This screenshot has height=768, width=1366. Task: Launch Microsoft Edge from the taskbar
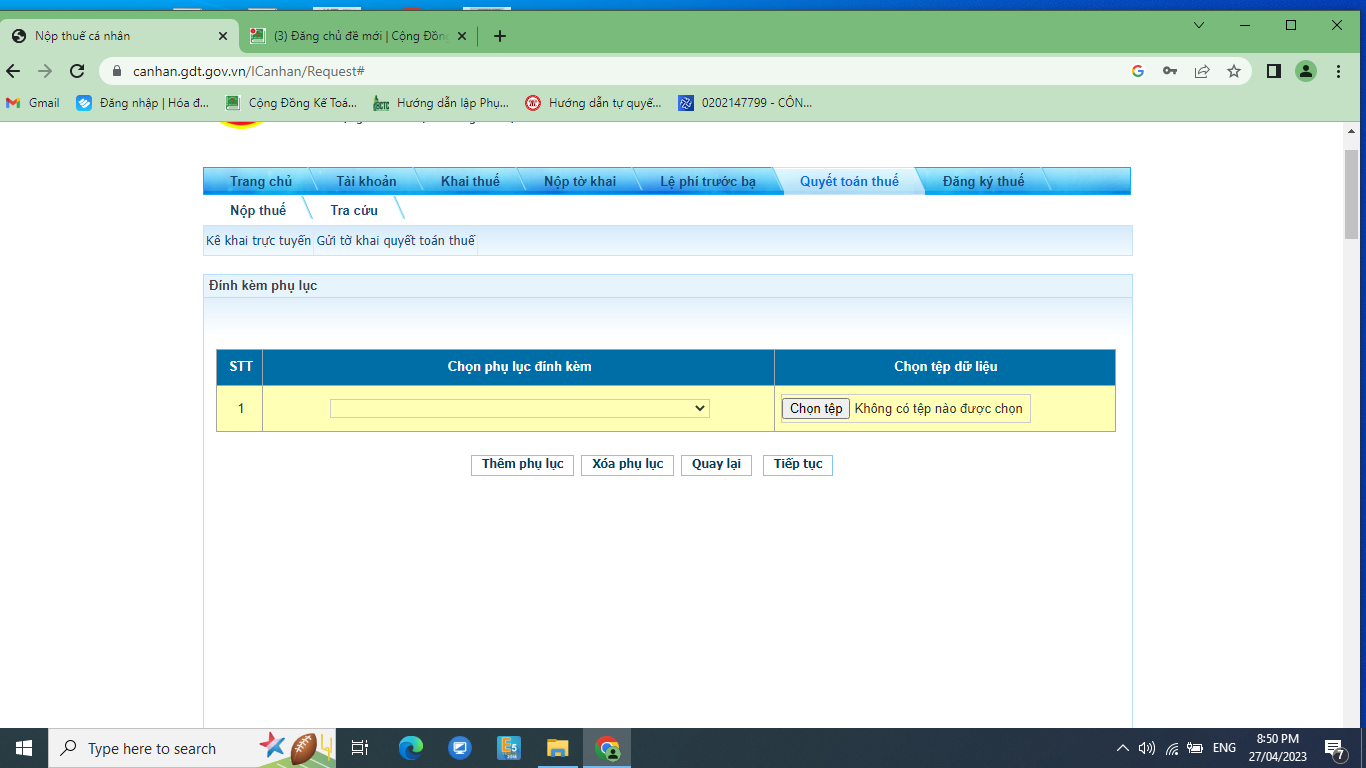[x=410, y=748]
